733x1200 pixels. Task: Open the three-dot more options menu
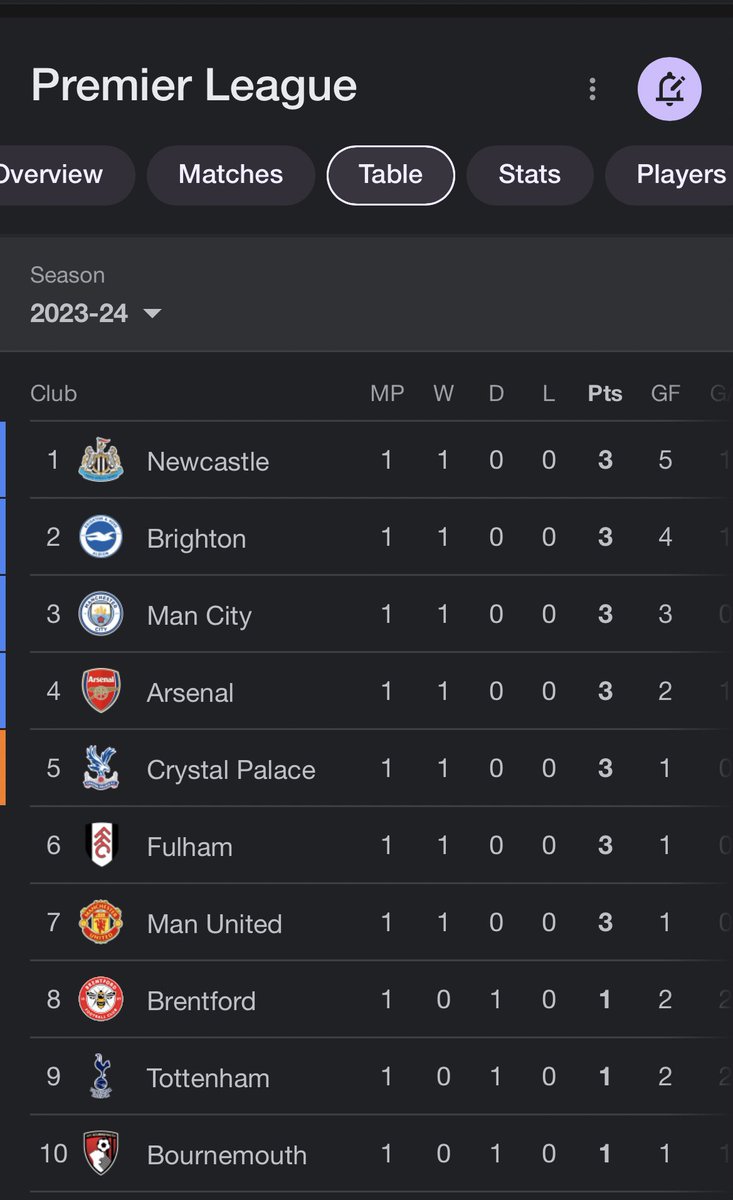593,89
